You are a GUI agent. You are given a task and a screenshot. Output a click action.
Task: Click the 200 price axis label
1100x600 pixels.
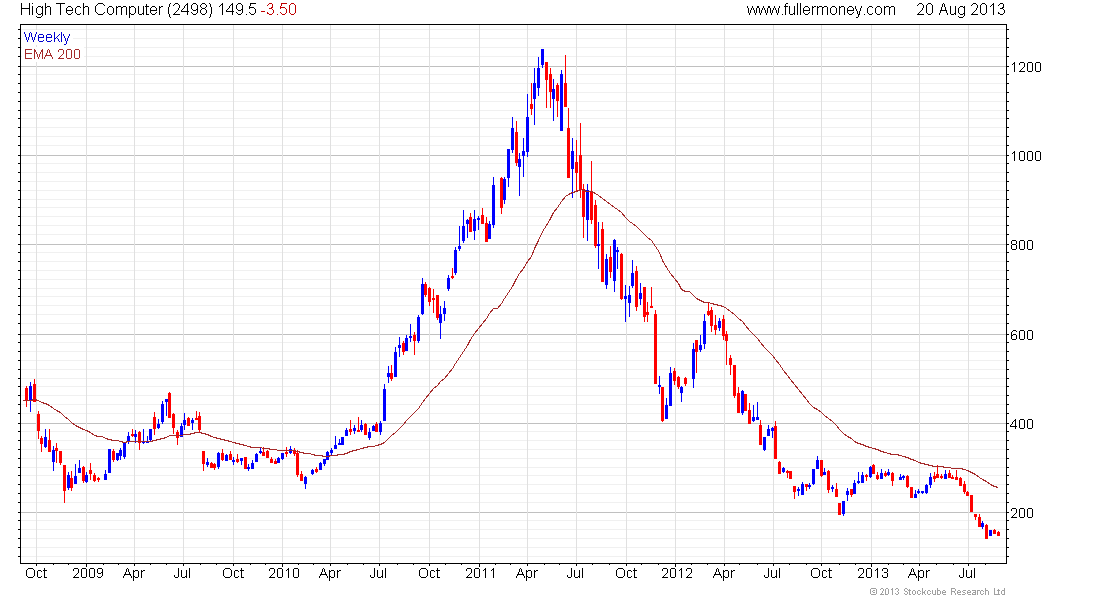(x=1021, y=513)
